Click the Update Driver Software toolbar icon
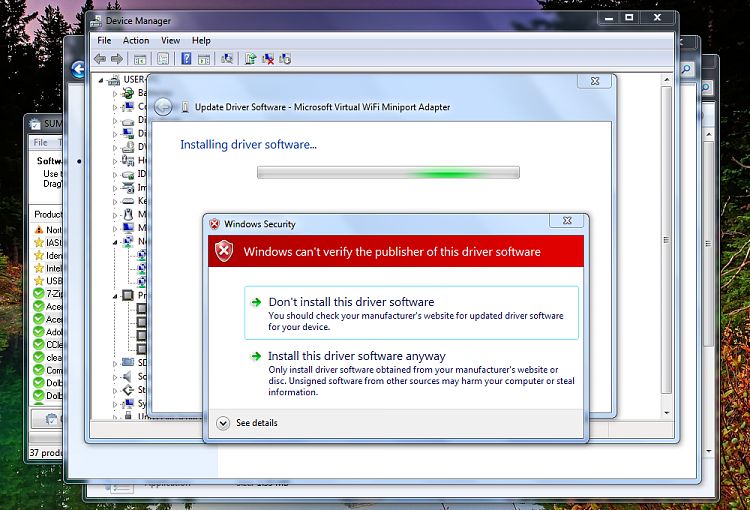Viewport: 750px width, 510px height. (251, 59)
